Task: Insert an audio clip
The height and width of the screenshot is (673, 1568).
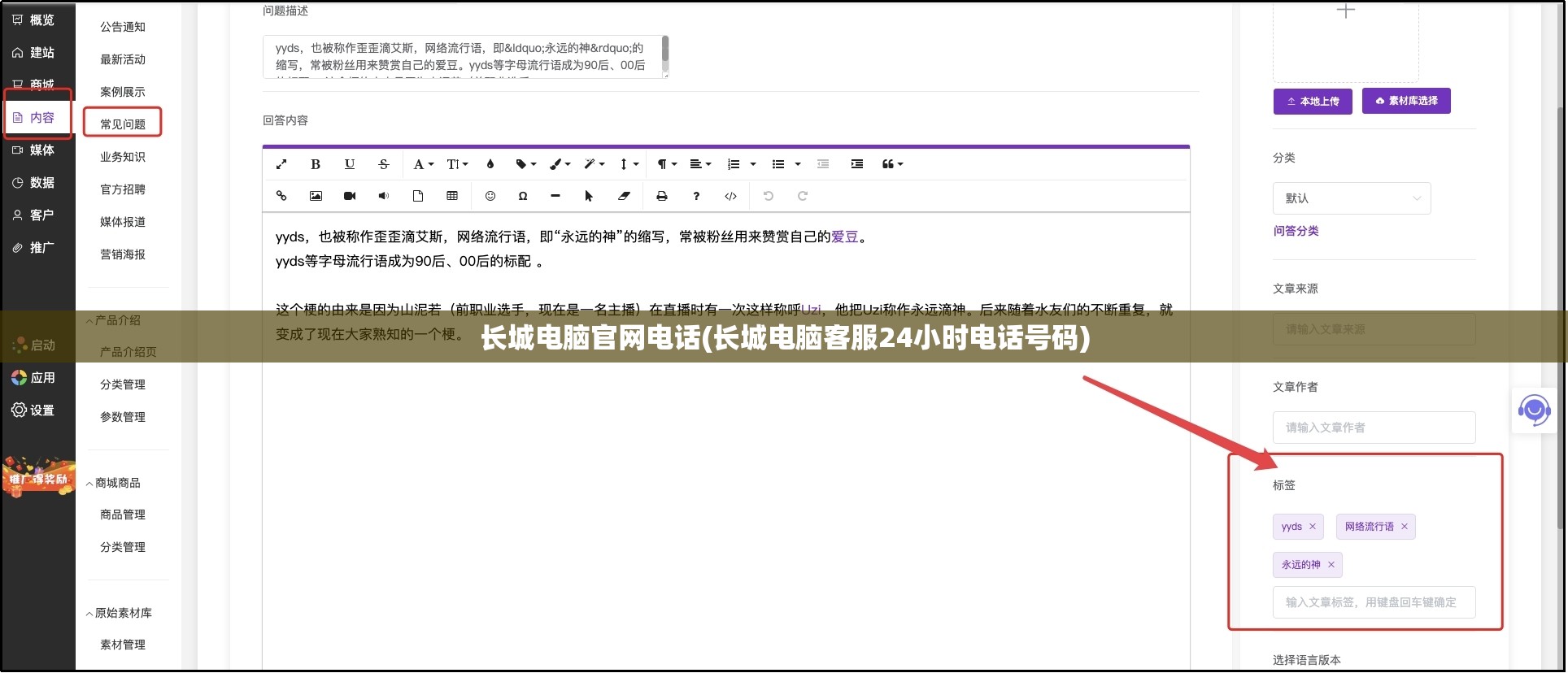Action: click(384, 196)
